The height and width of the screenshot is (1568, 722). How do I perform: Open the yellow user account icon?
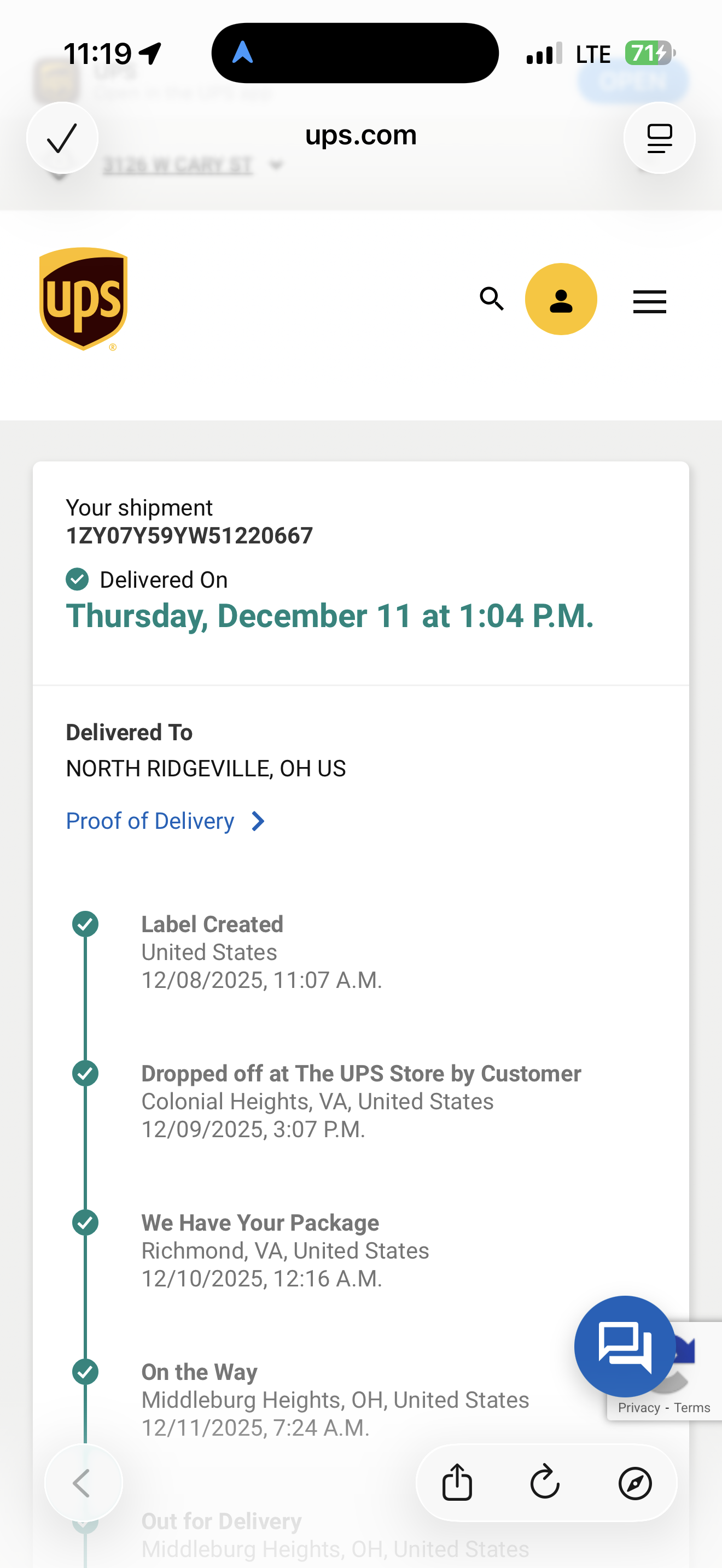tap(561, 299)
